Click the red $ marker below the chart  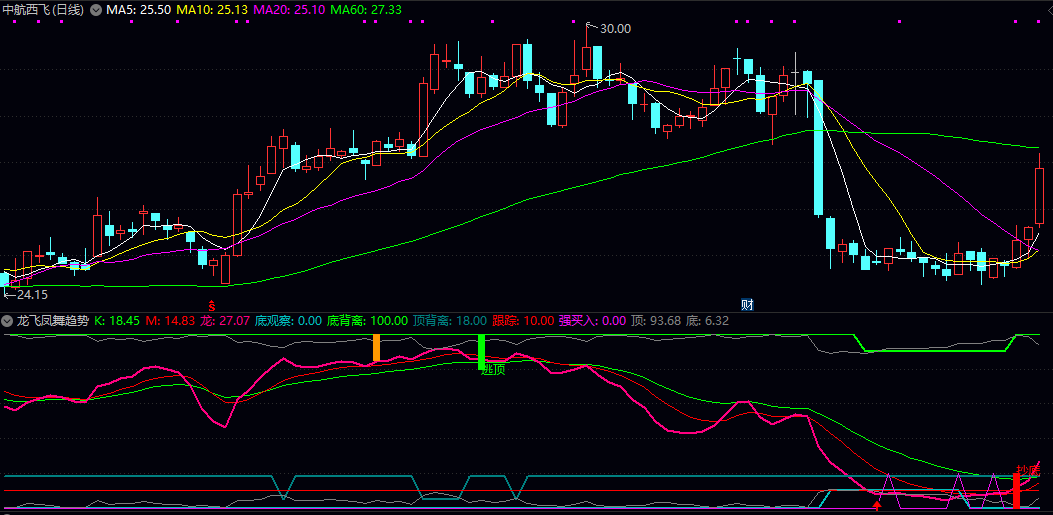point(211,303)
